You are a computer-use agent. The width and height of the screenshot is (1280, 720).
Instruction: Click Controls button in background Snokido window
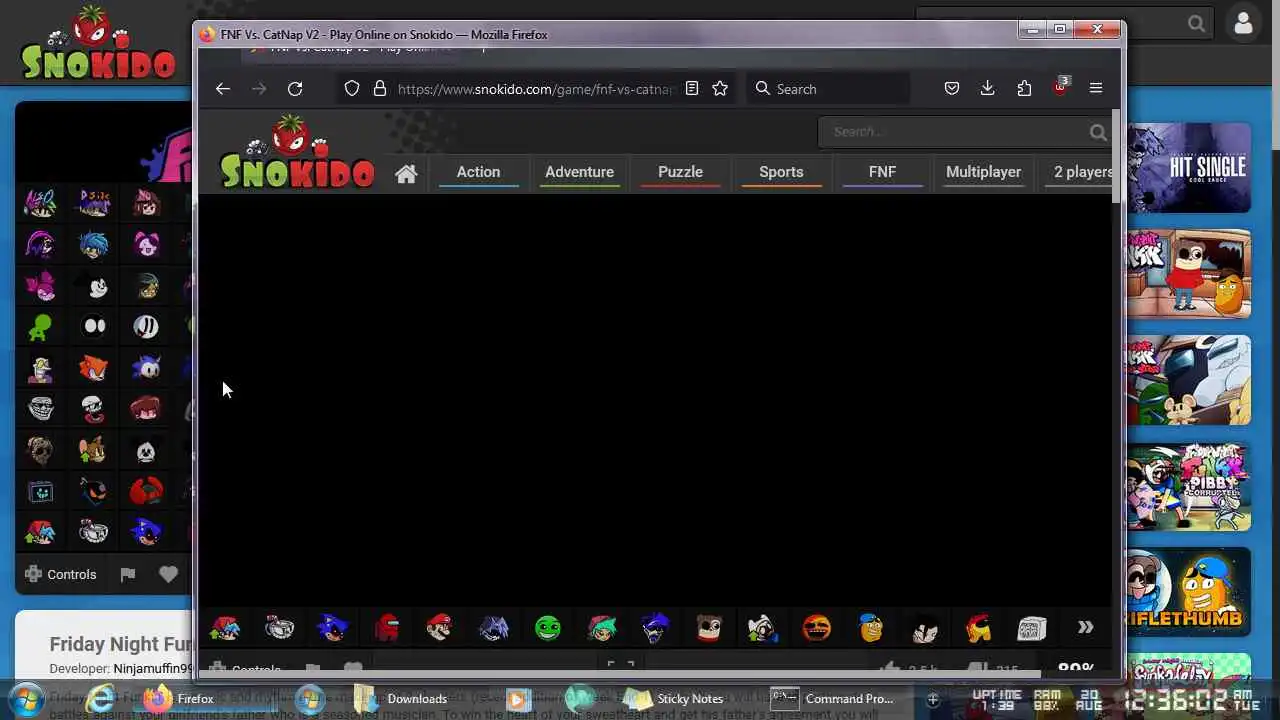pos(60,574)
